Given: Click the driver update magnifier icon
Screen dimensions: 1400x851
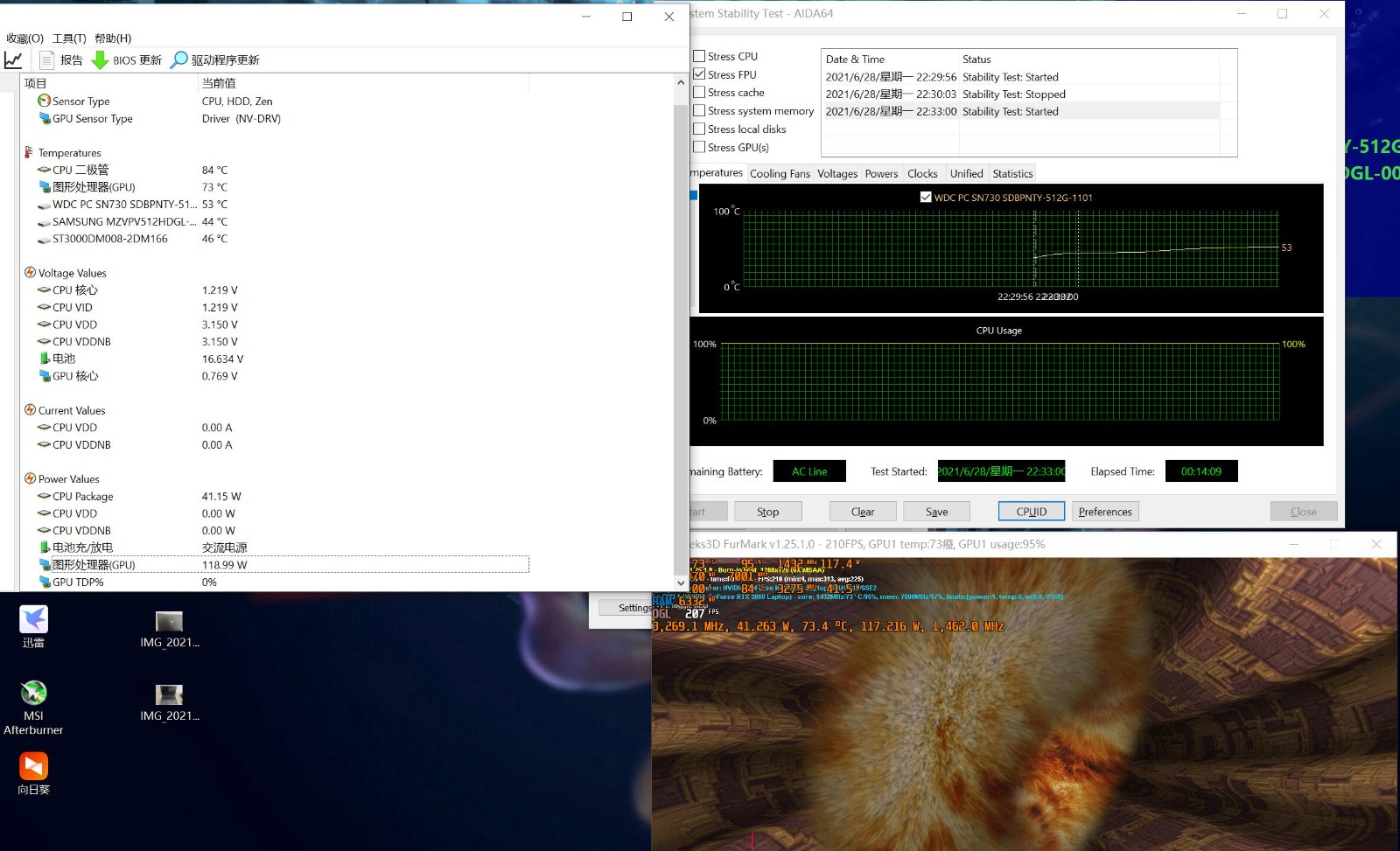Looking at the screenshot, I should pyautogui.click(x=178, y=59).
